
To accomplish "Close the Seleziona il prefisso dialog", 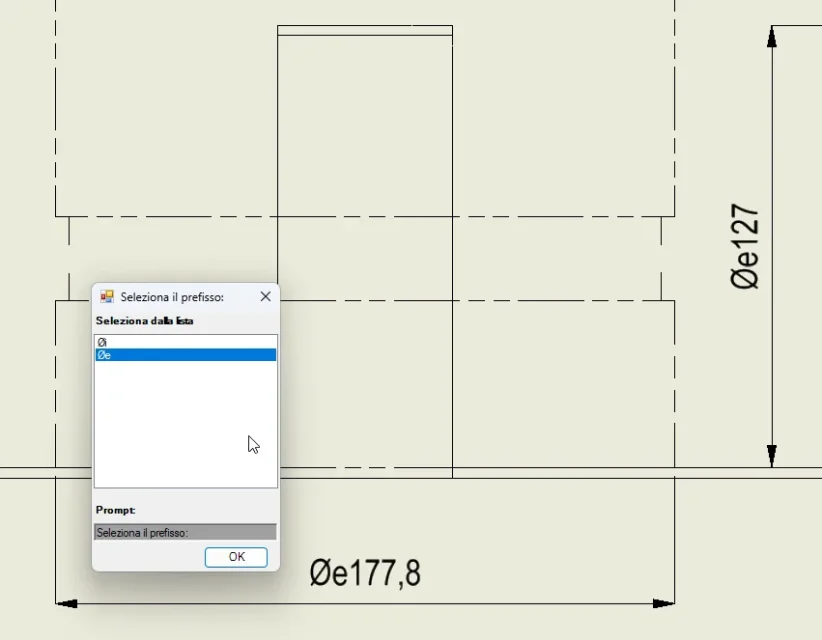I will (265, 297).
